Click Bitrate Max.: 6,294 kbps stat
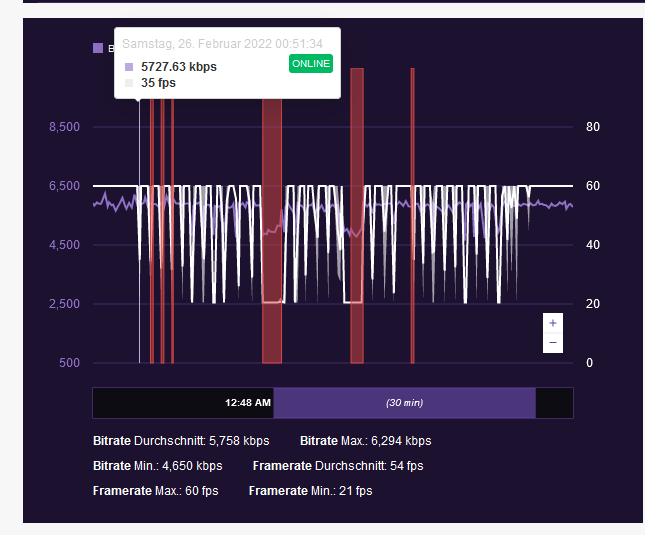This screenshot has height=535, width=645. (x=366, y=441)
